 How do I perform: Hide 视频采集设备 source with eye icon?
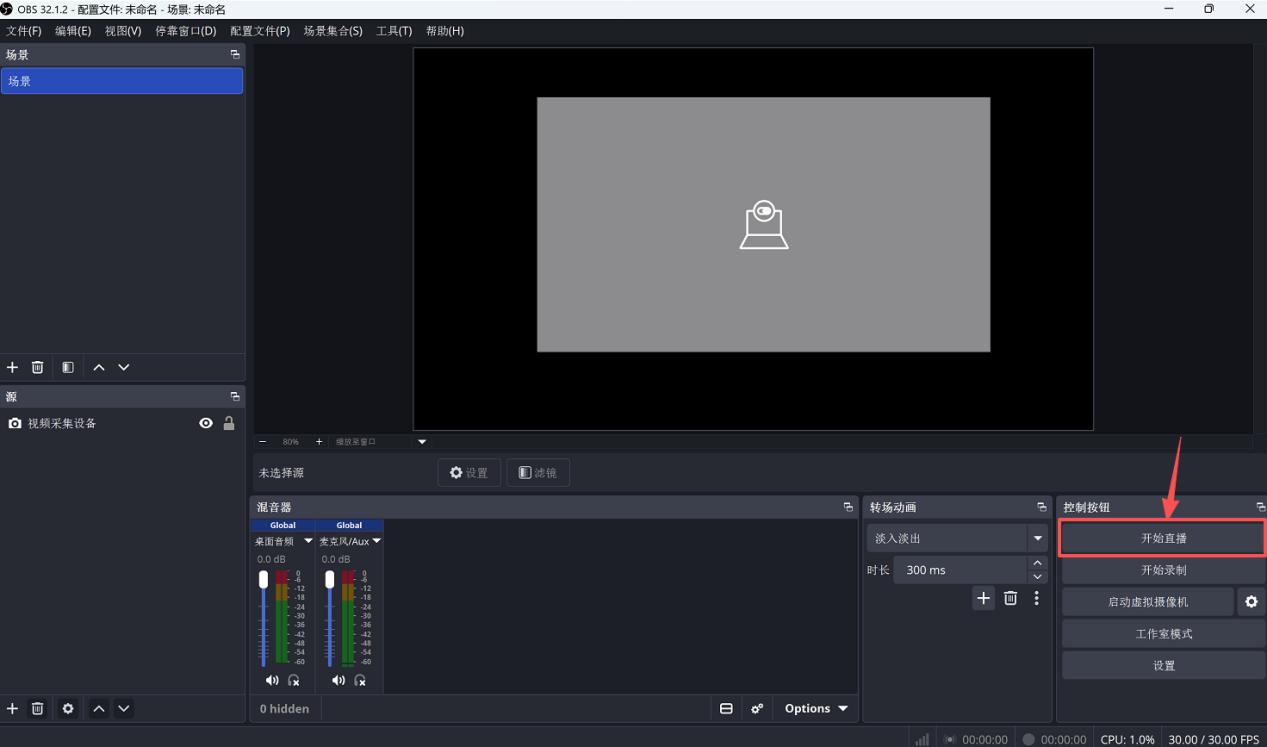pos(206,423)
